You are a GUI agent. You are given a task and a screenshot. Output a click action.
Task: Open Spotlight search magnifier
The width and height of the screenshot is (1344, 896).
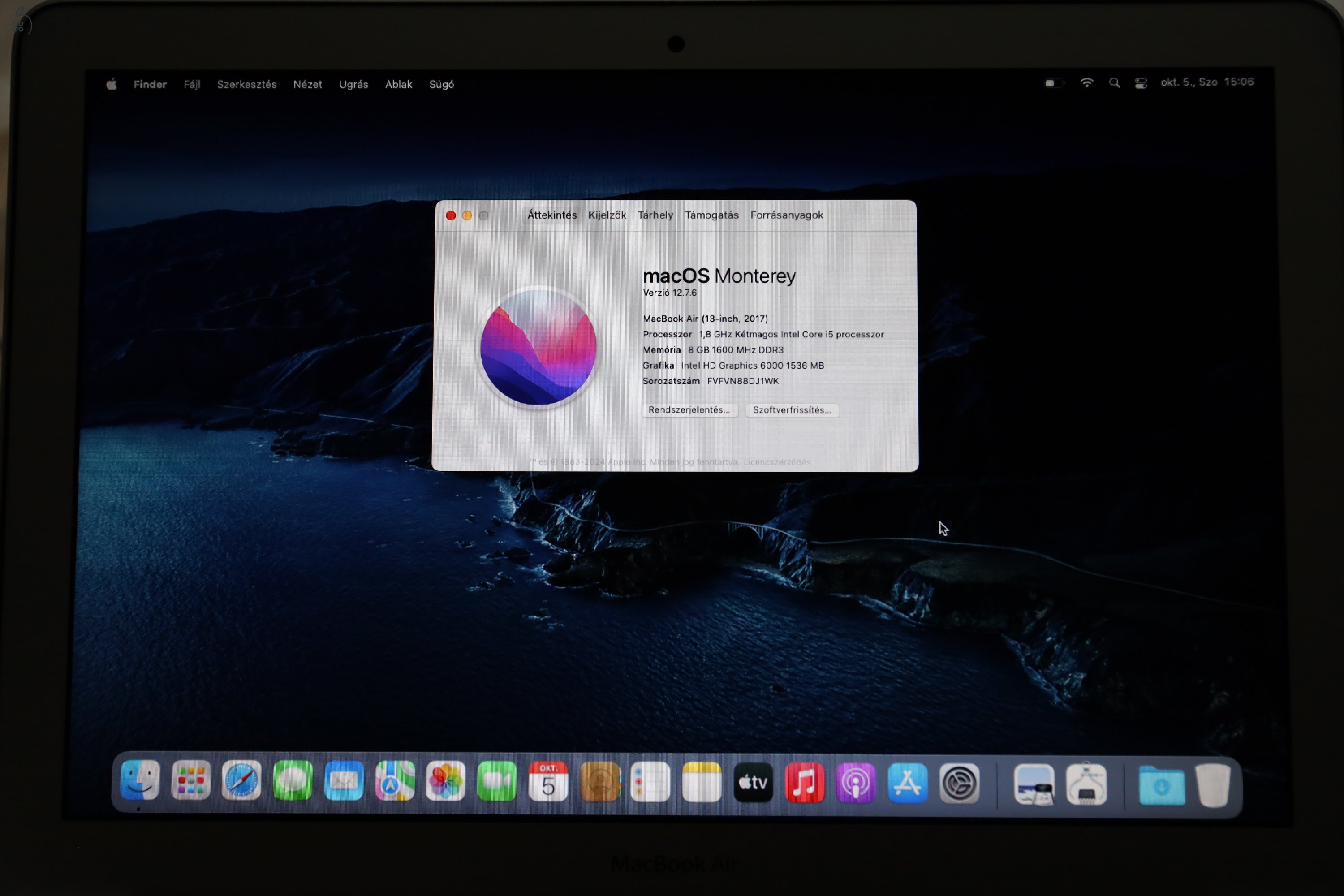[1114, 83]
